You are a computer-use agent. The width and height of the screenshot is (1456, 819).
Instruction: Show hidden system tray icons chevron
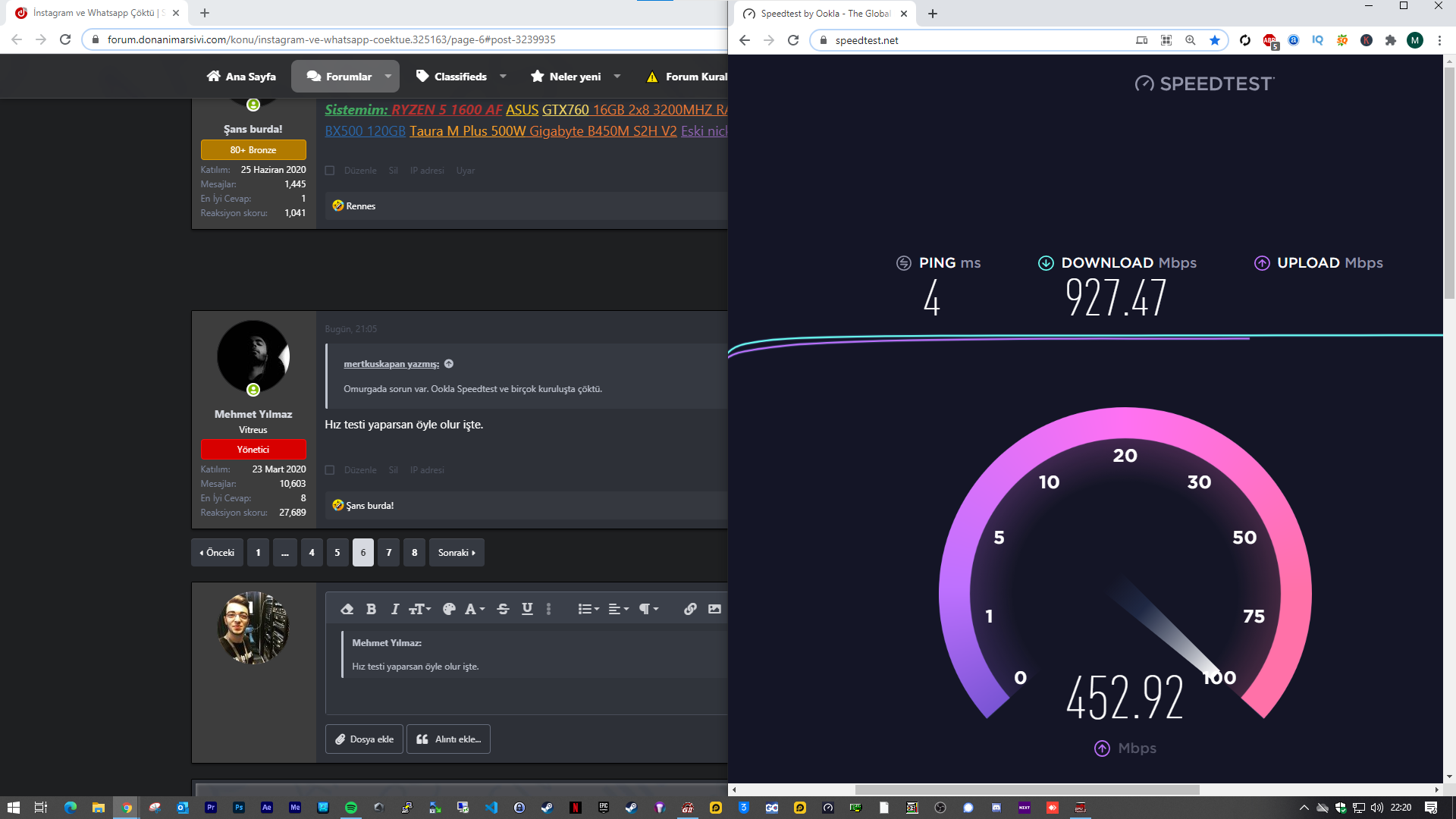[x=1304, y=808]
